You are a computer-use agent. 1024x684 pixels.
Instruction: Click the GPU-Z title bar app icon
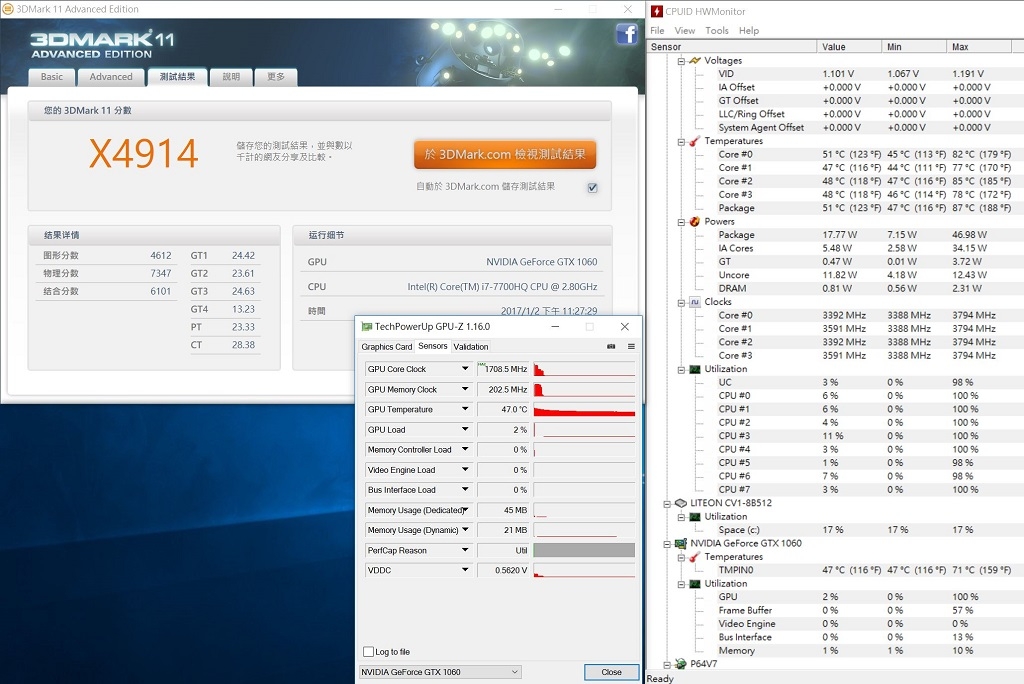(x=366, y=327)
